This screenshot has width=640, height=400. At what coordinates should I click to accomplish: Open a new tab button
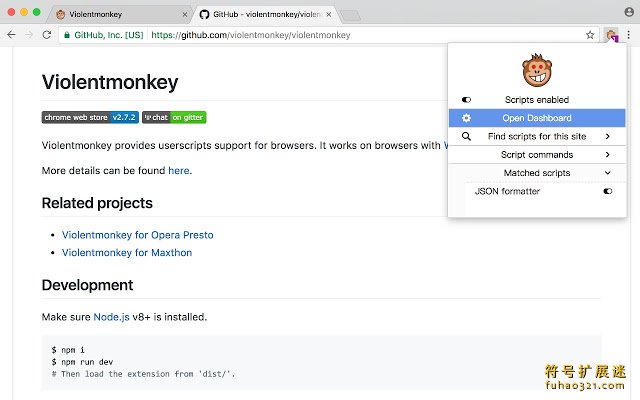coord(350,16)
